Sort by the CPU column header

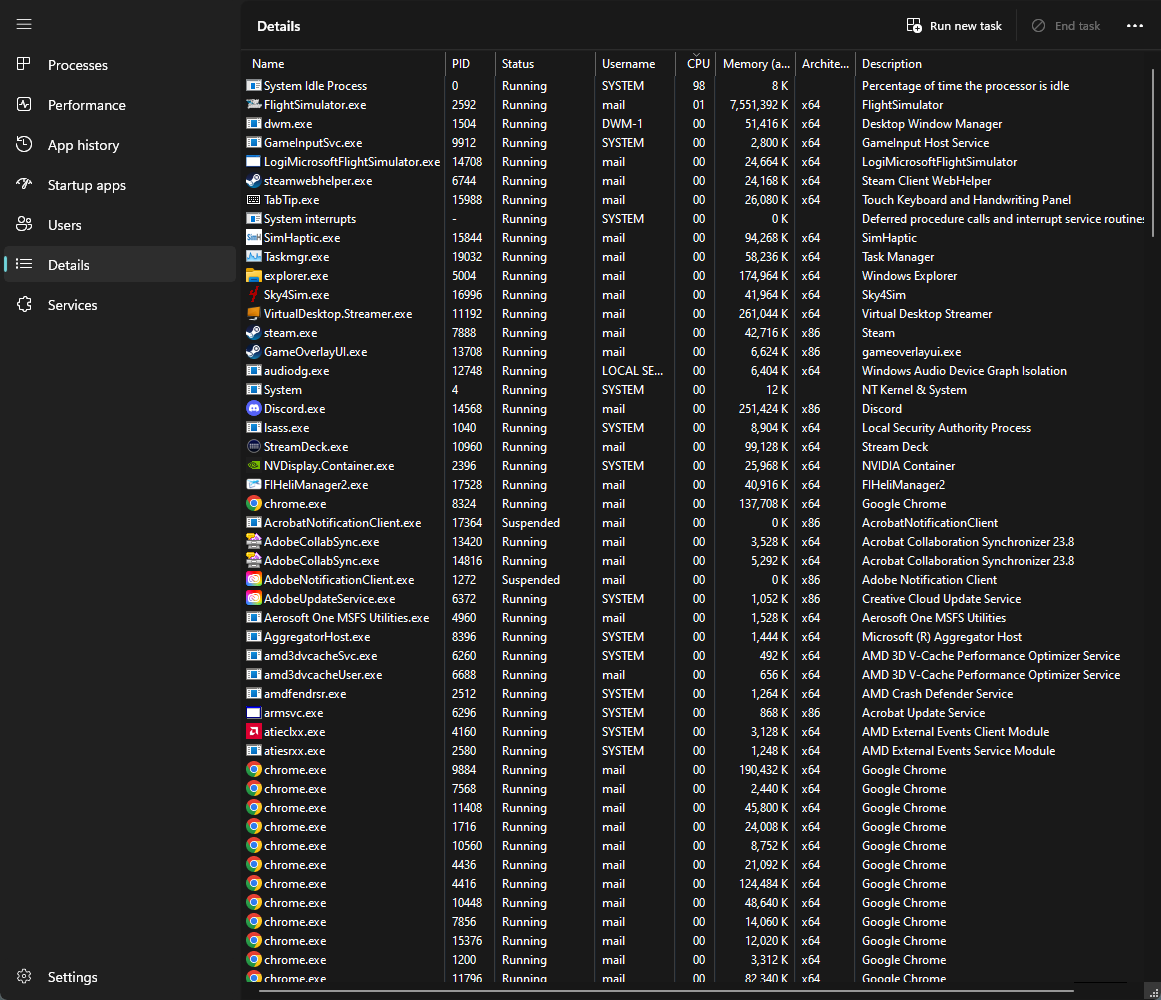(696, 64)
